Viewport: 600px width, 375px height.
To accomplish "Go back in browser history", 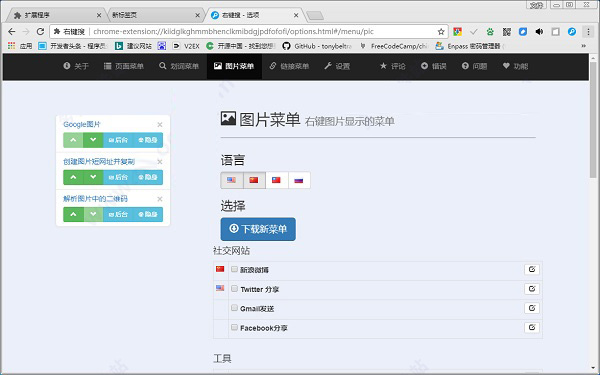I will (x=12, y=31).
